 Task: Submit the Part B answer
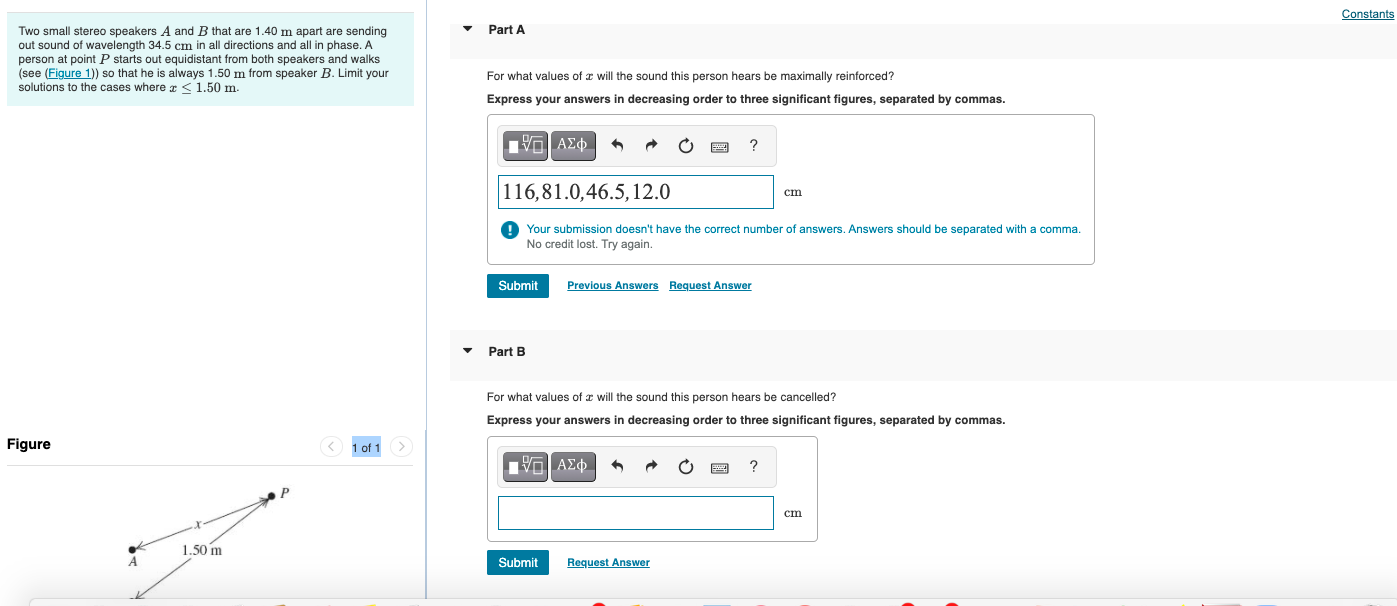point(518,562)
